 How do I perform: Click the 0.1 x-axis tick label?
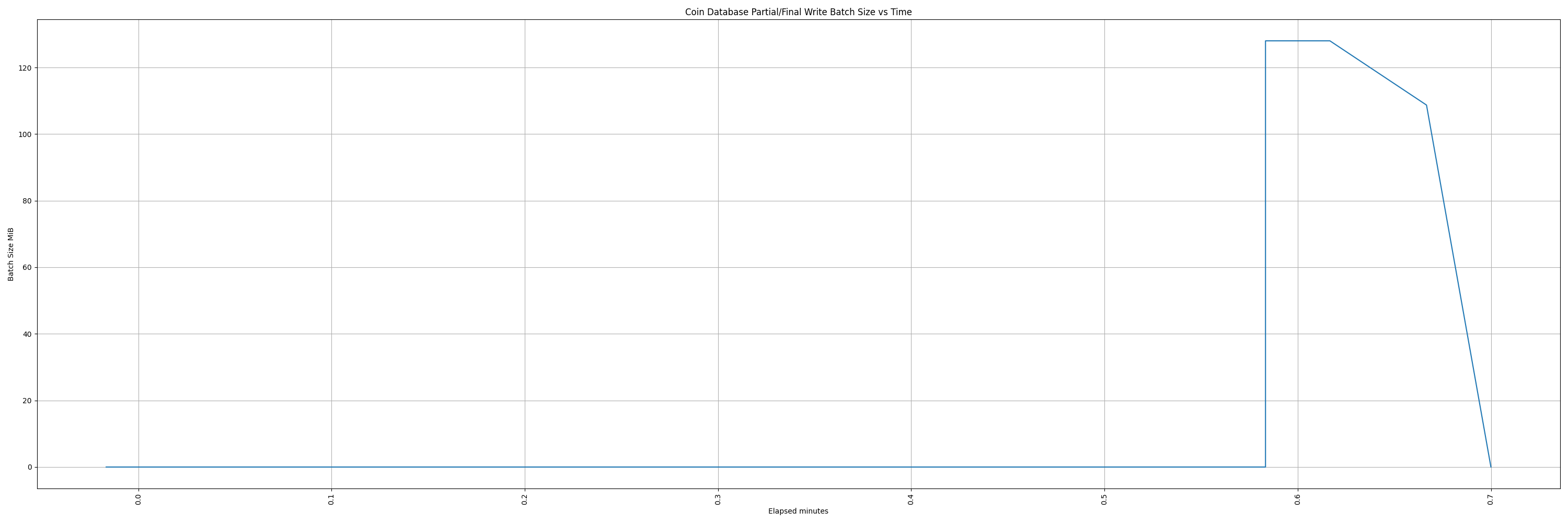click(x=331, y=500)
